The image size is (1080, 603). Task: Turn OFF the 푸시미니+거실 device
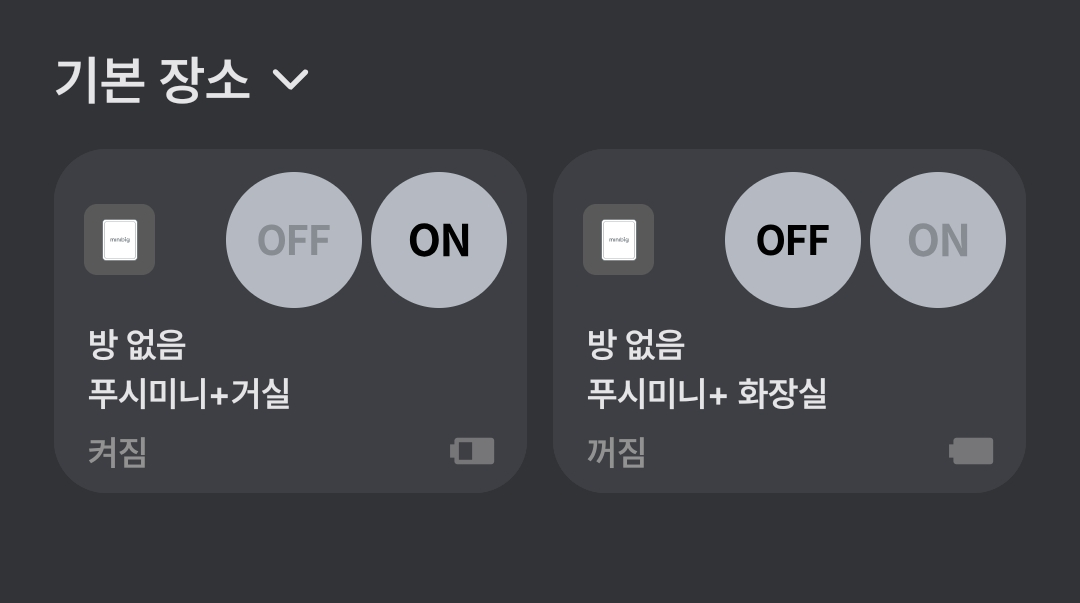pyautogui.click(x=293, y=240)
